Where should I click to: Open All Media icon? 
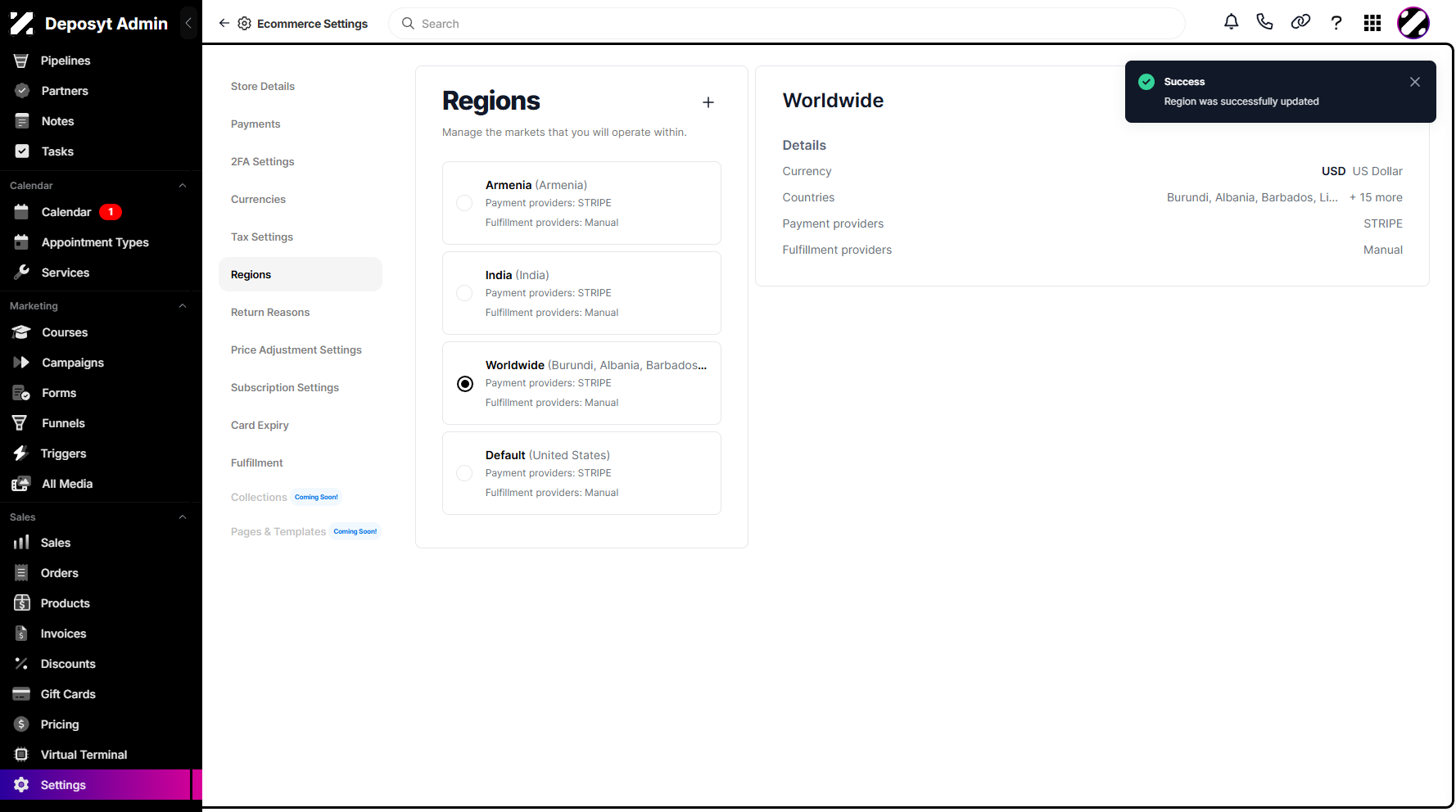pos(21,484)
